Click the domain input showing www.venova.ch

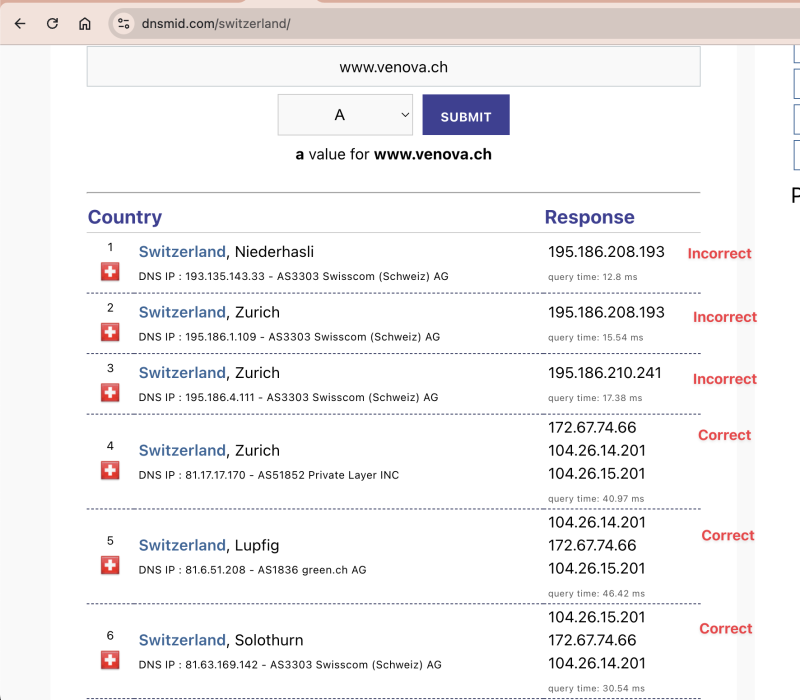(393, 67)
